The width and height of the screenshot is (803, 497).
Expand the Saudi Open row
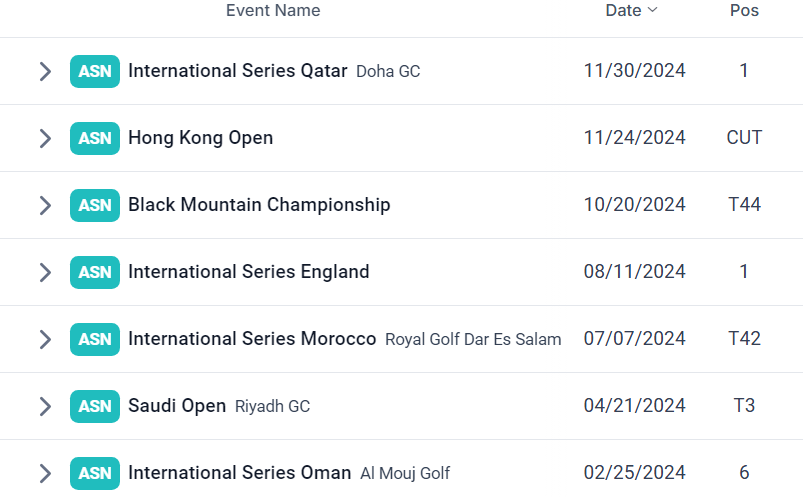click(x=45, y=406)
